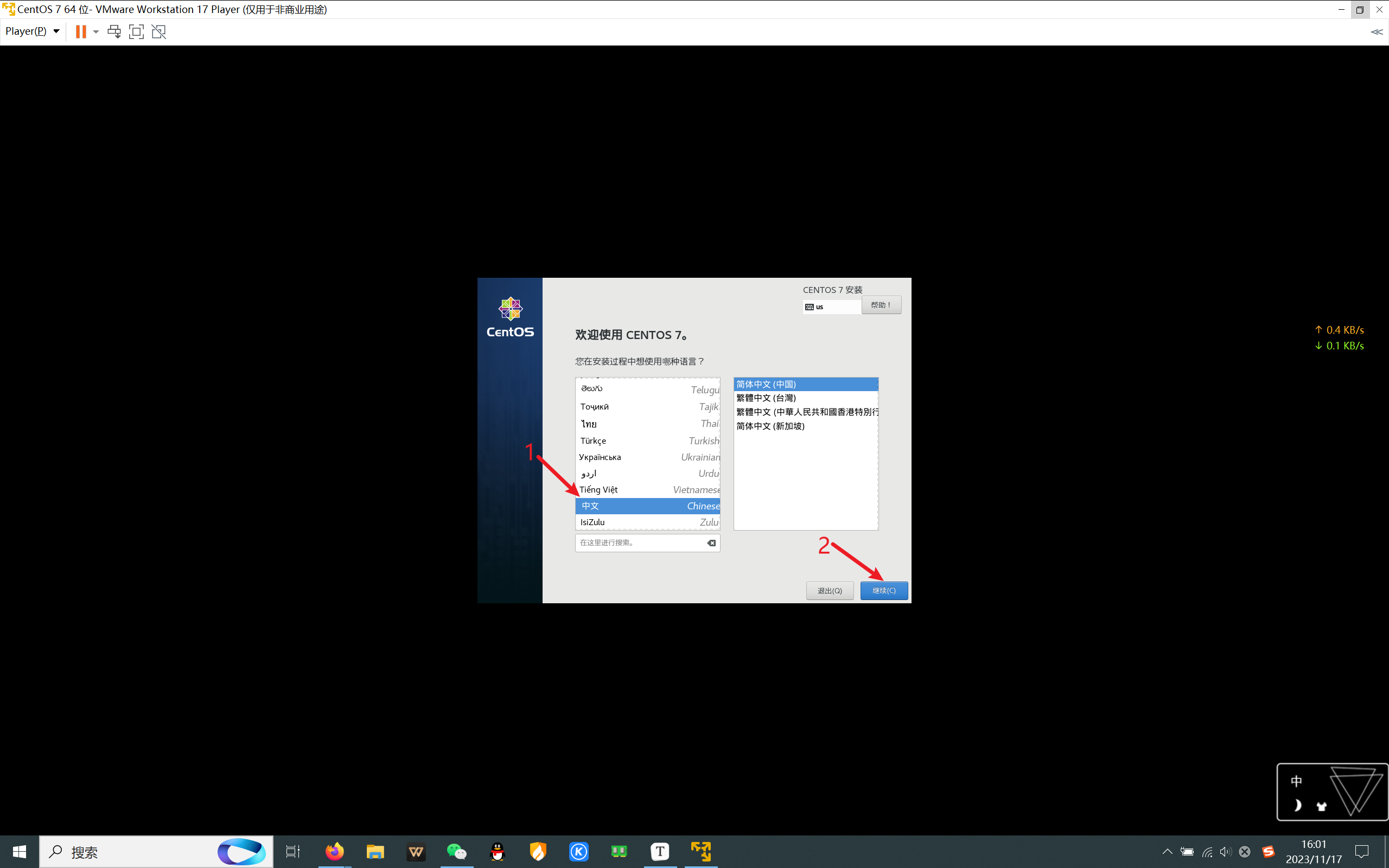Open the volume tray icon
The width and height of the screenshot is (1389, 868).
click(x=1226, y=852)
